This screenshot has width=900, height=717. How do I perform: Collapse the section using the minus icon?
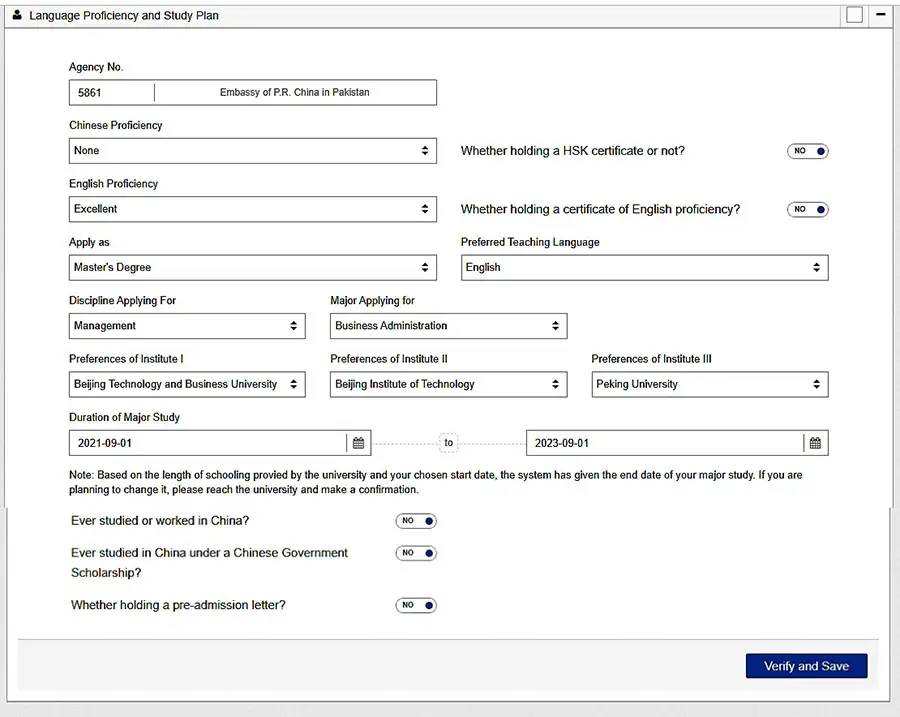(881, 15)
